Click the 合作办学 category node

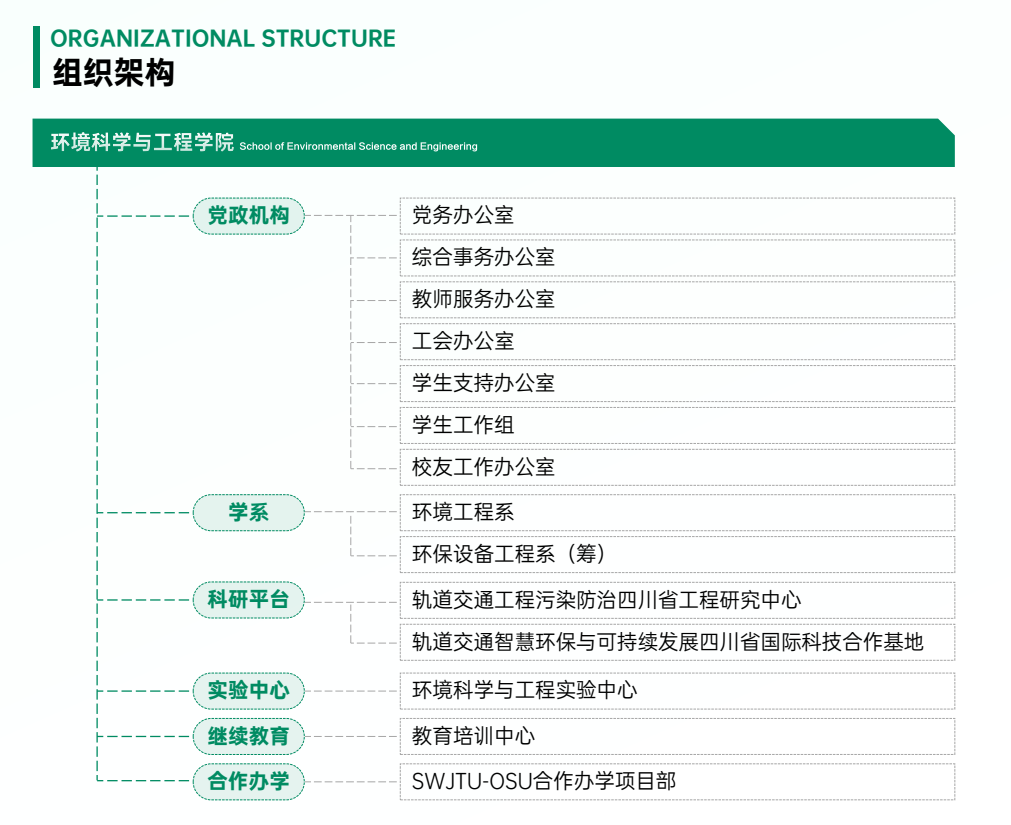coord(248,781)
